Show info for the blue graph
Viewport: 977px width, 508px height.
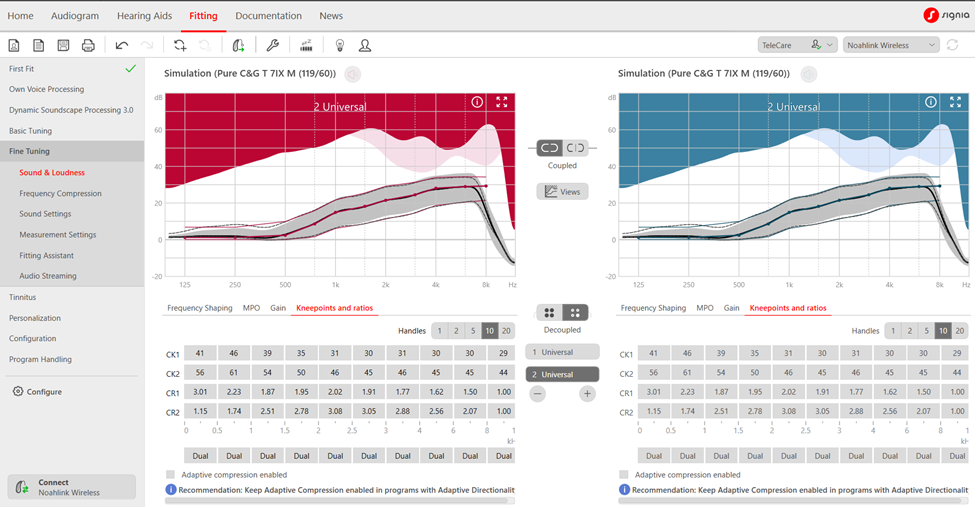pyautogui.click(x=931, y=102)
